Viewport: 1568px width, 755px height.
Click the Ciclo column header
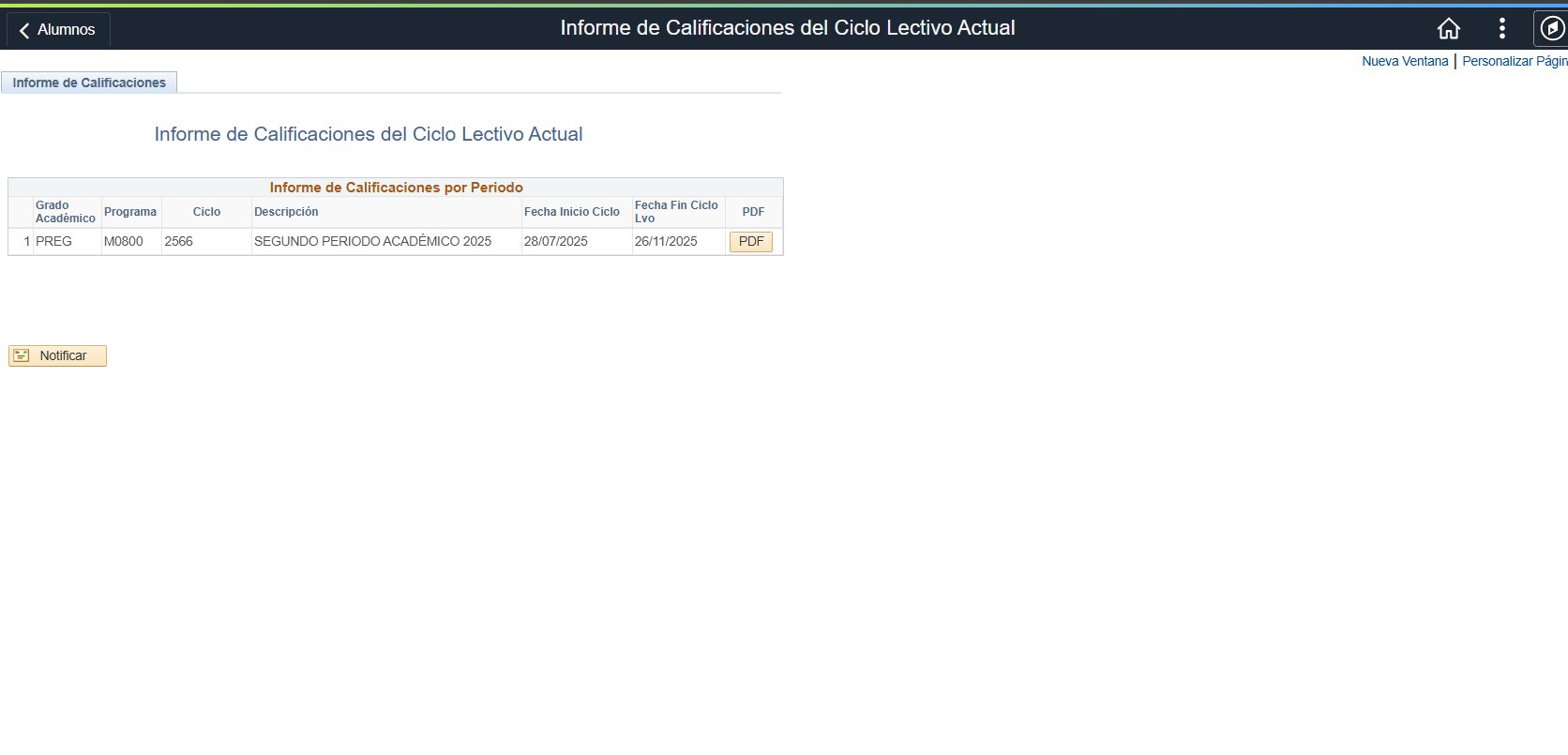click(x=206, y=212)
